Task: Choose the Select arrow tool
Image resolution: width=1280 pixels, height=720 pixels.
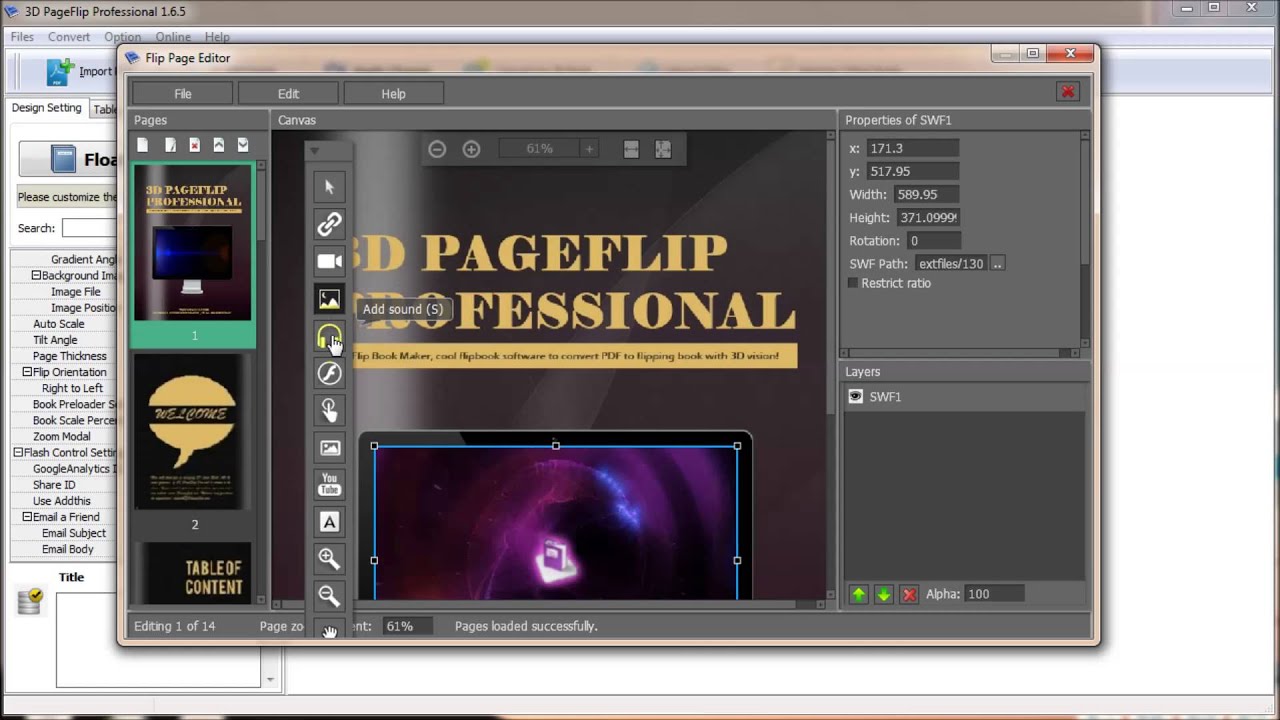Action: coord(329,187)
